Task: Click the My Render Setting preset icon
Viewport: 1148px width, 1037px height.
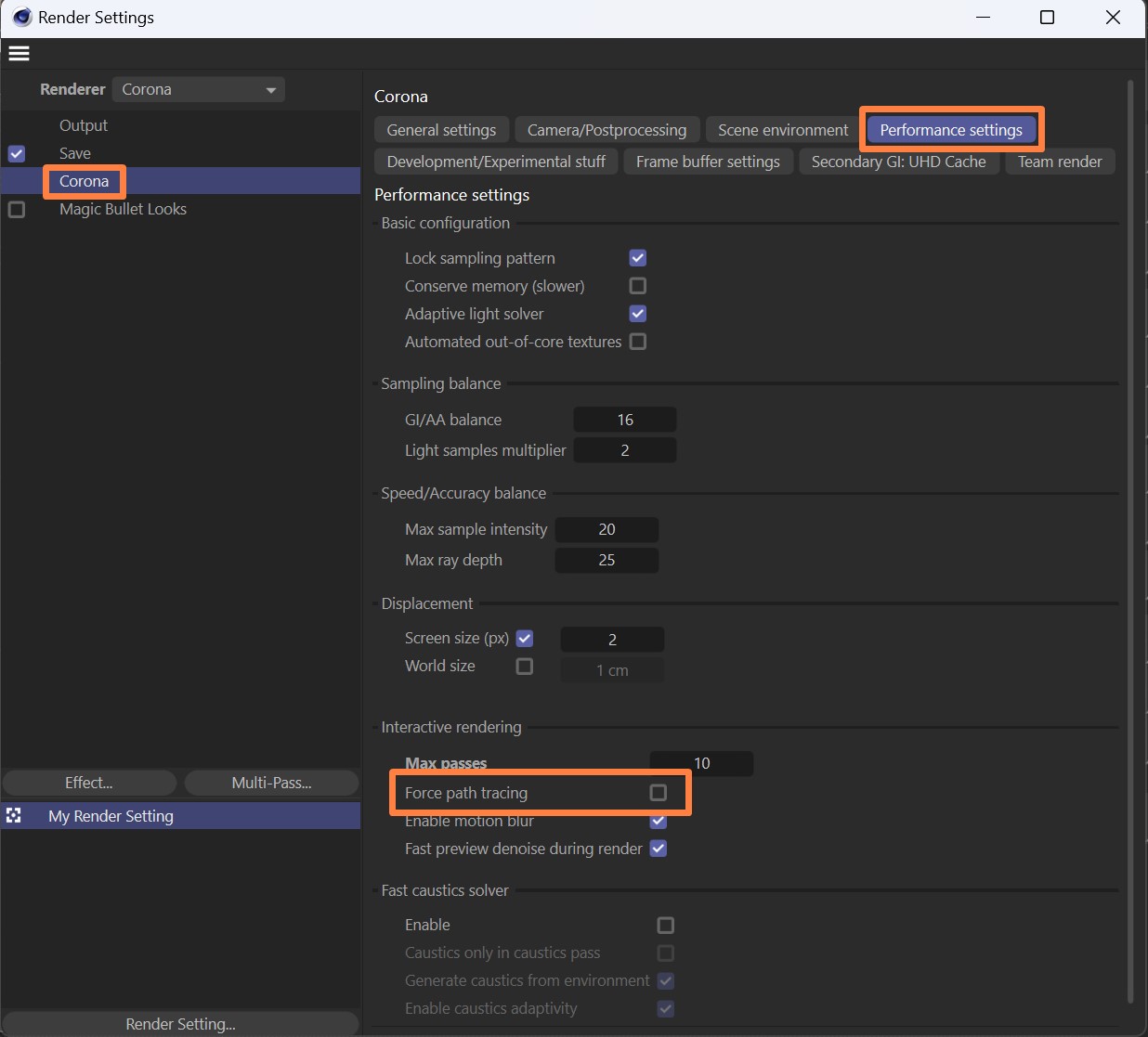Action: pyautogui.click(x=14, y=816)
